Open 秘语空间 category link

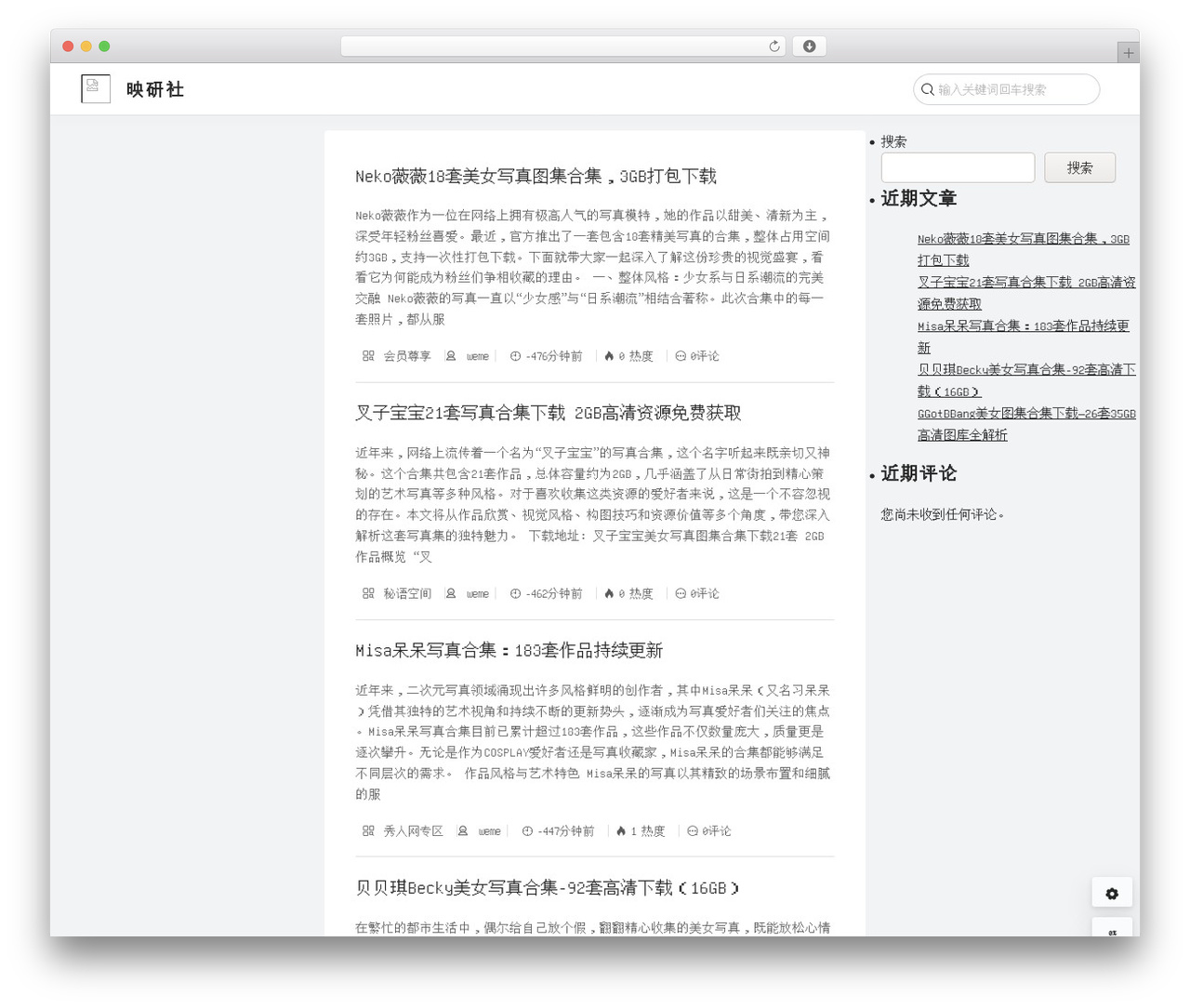point(407,593)
